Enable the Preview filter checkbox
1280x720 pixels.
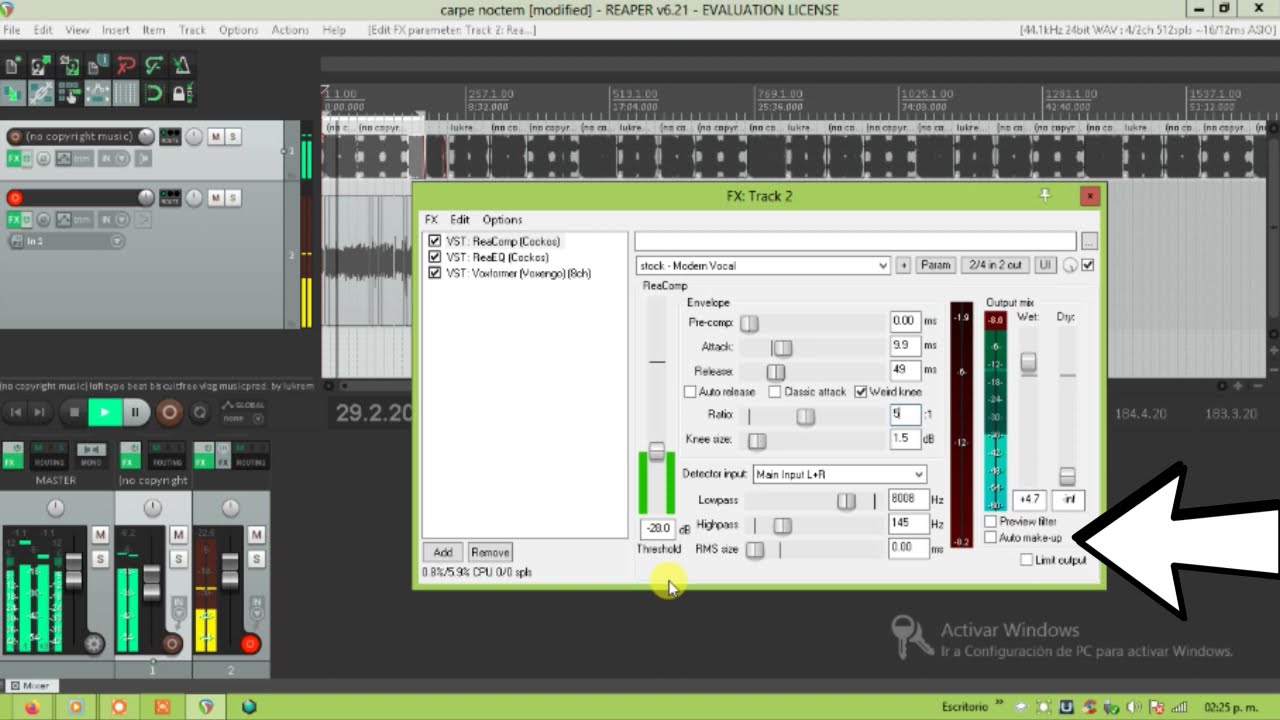tap(991, 522)
